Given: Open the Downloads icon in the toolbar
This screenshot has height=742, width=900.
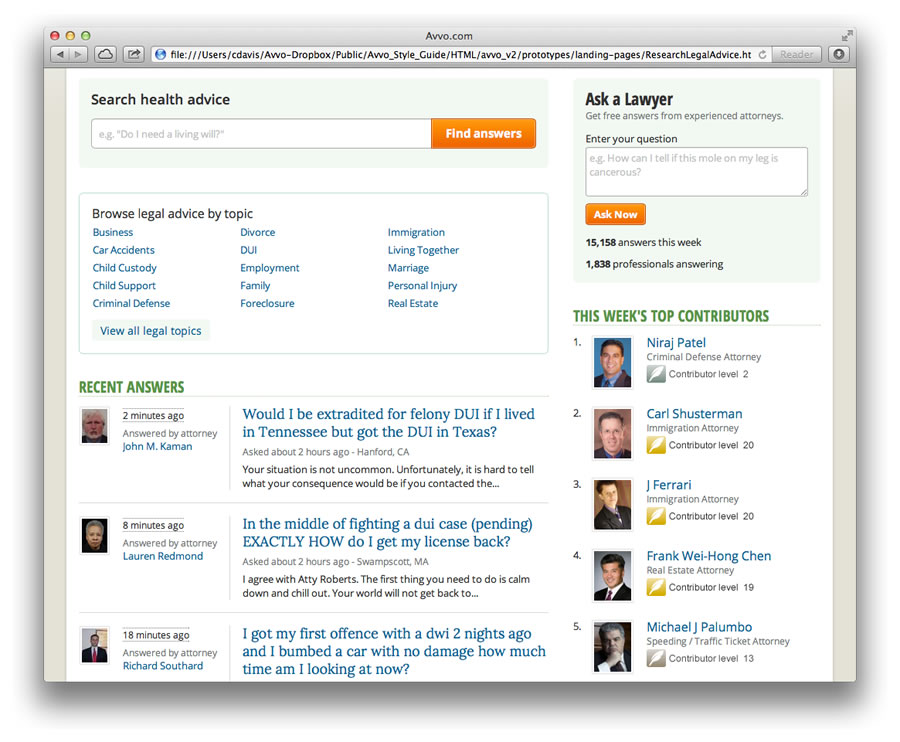Looking at the screenshot, I should pyautogui.click(x=839, y=55).
